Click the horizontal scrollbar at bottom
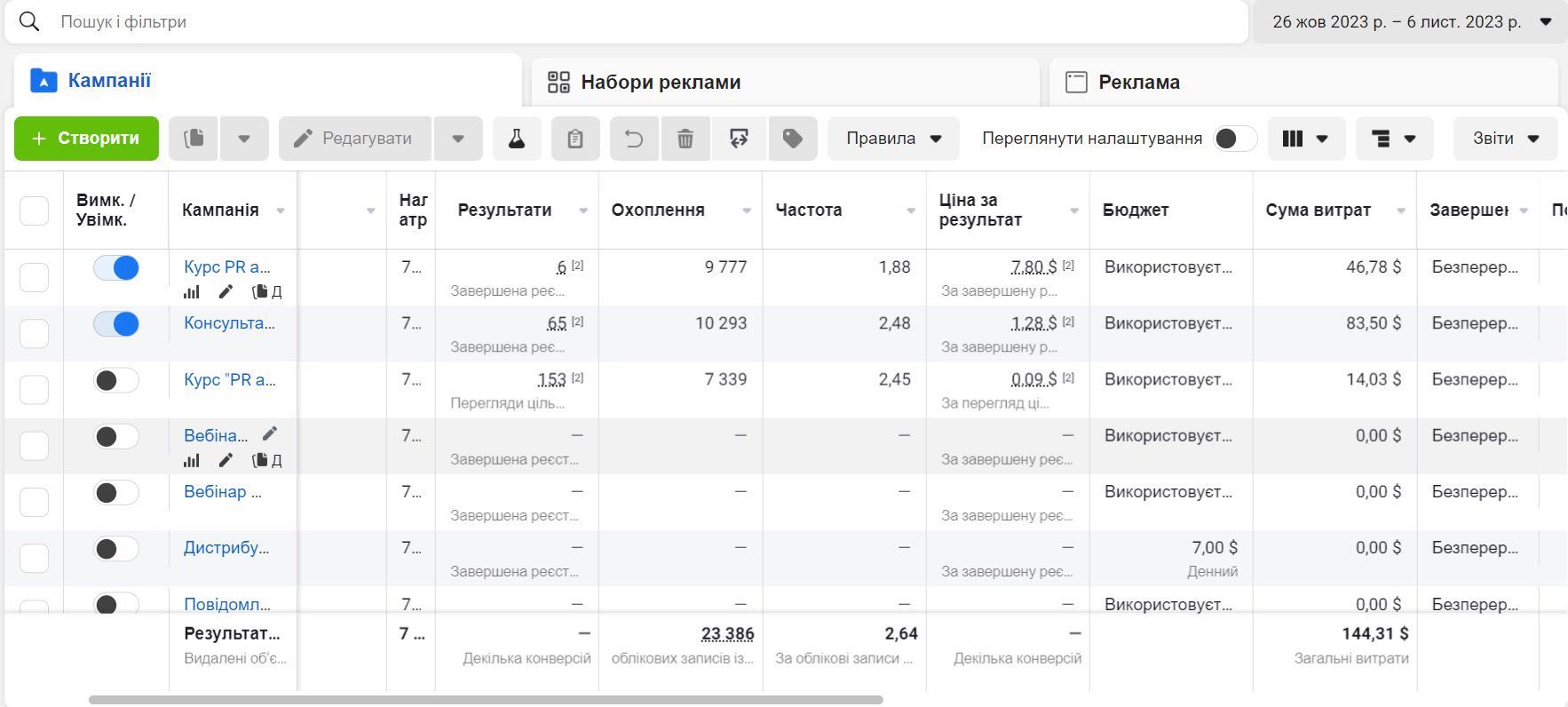This screenshot has width=1568, height=707. (x=486, y=700)
